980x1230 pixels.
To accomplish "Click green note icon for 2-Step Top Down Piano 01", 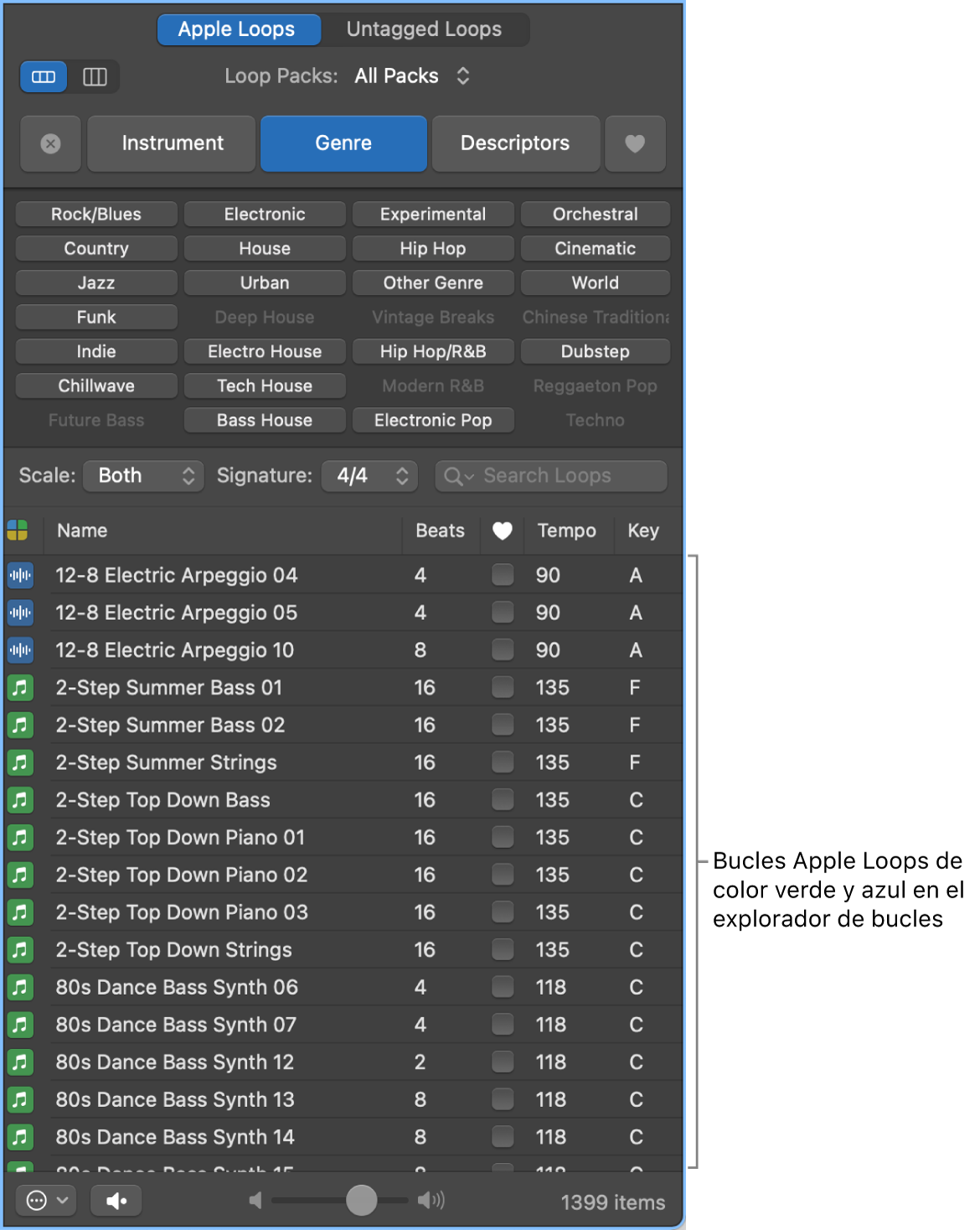I will click(20, 837).
